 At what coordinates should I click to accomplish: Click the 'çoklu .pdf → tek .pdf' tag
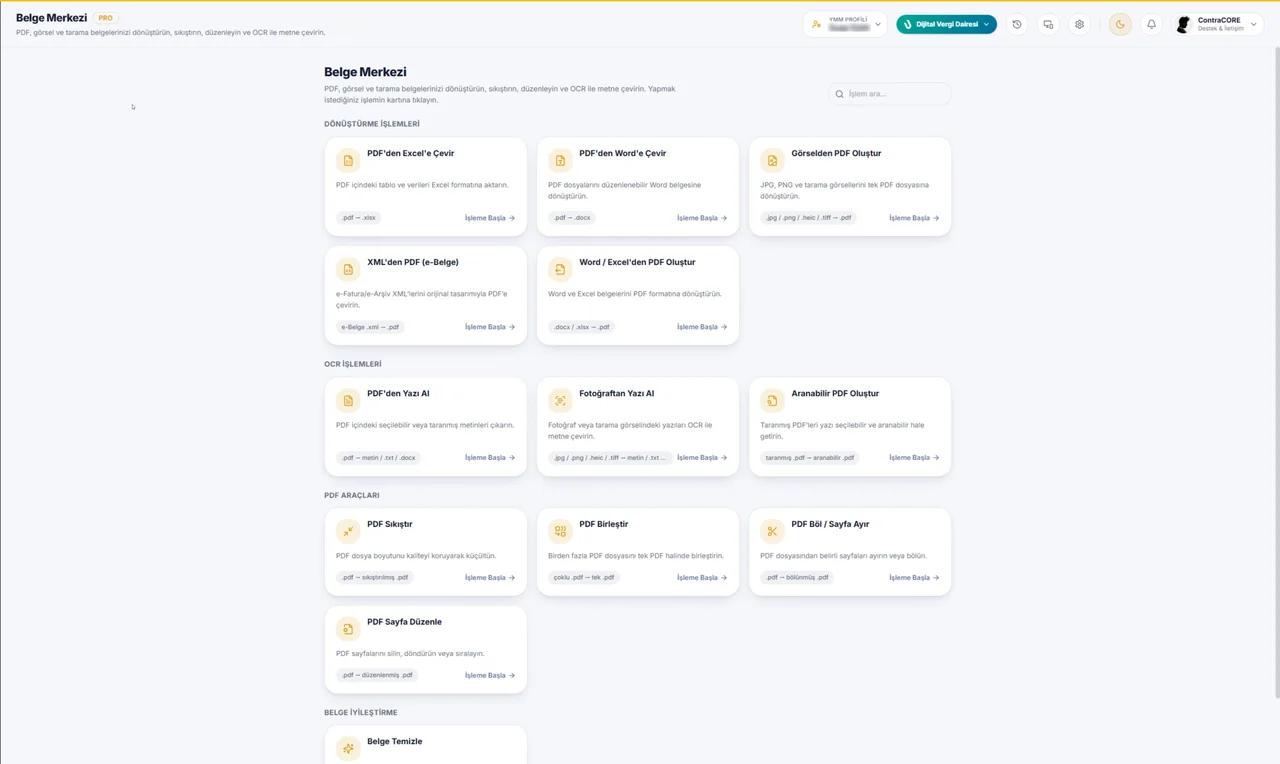pos(584,578)
